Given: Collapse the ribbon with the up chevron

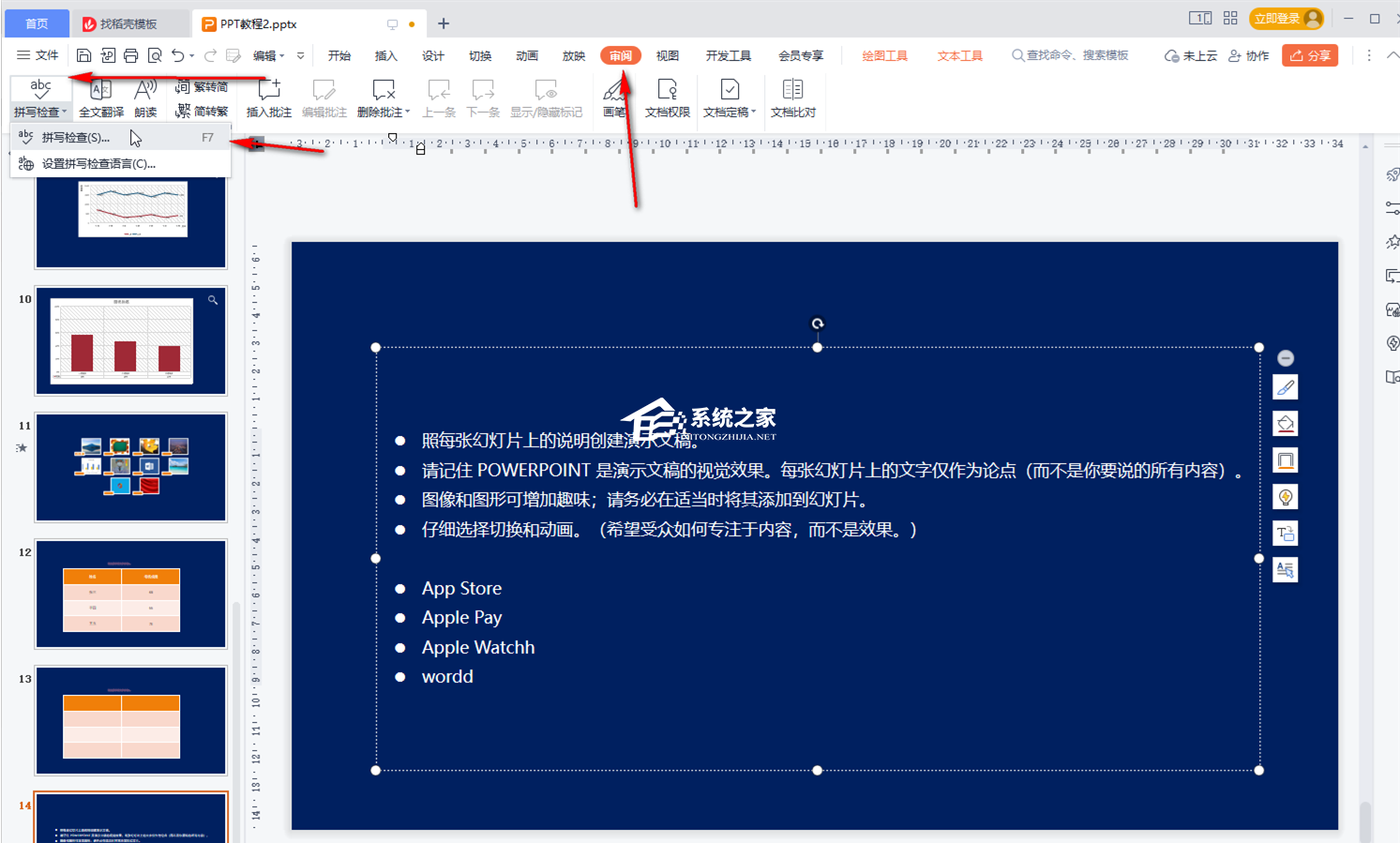Looking at the screenshot, I should tap(1392, 56).
